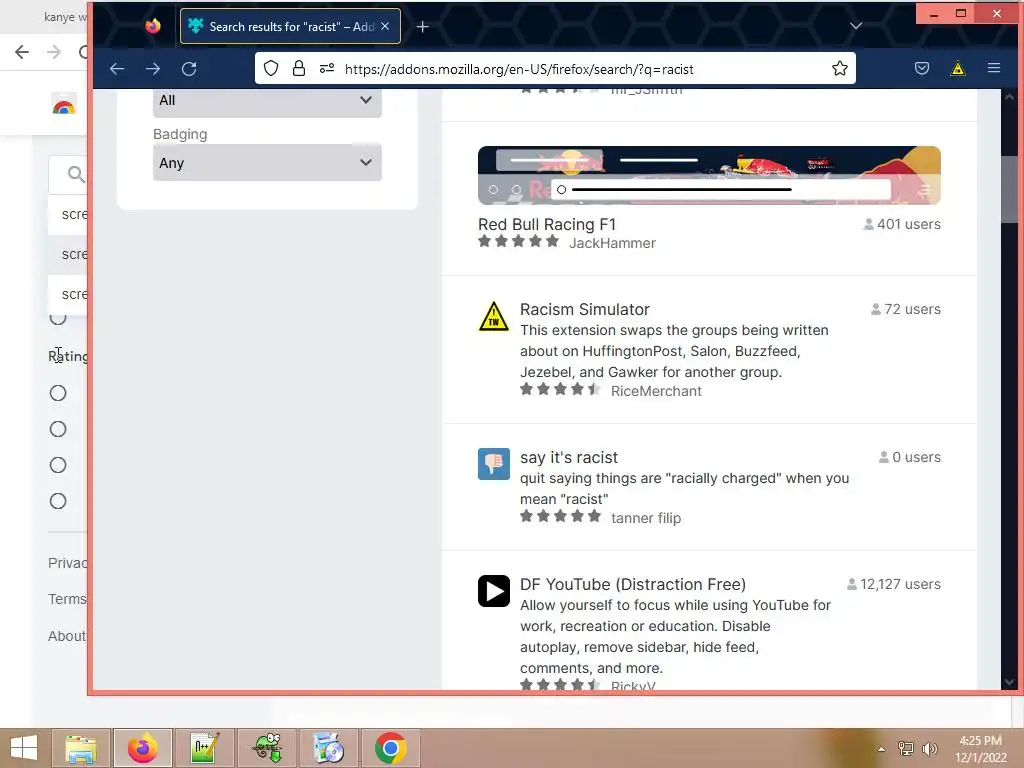Viewport: 1024px width, 768px height.
Task: Click Chrome window back arrow
Action: (22, 52)
